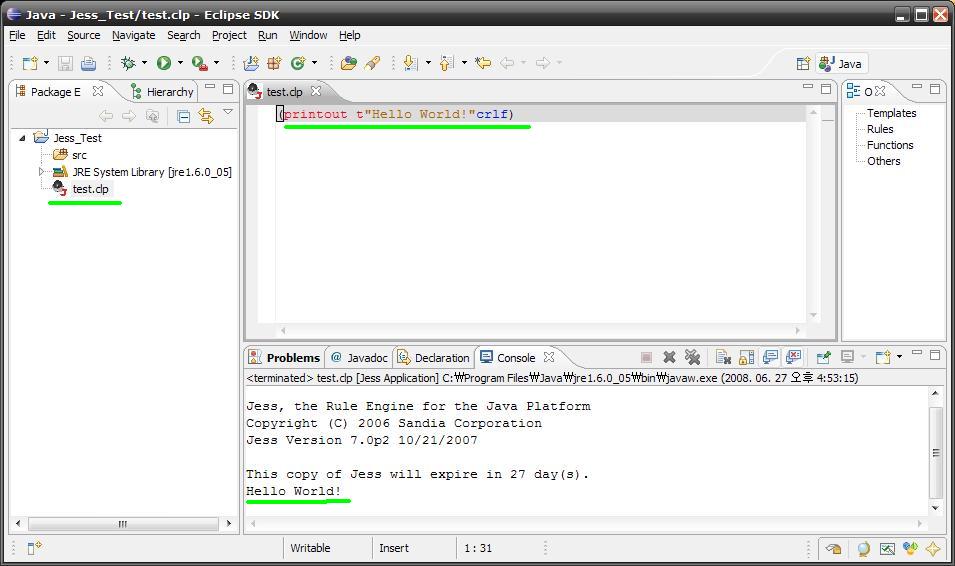Screen dimensions: 955x566
Task: Expand the JRE System Library node
Action: (41, 172)
